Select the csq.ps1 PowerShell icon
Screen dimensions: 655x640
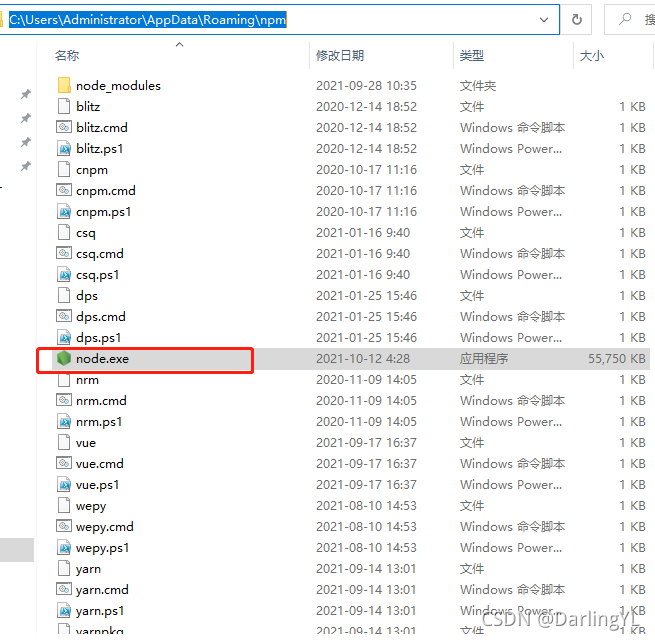64,274
